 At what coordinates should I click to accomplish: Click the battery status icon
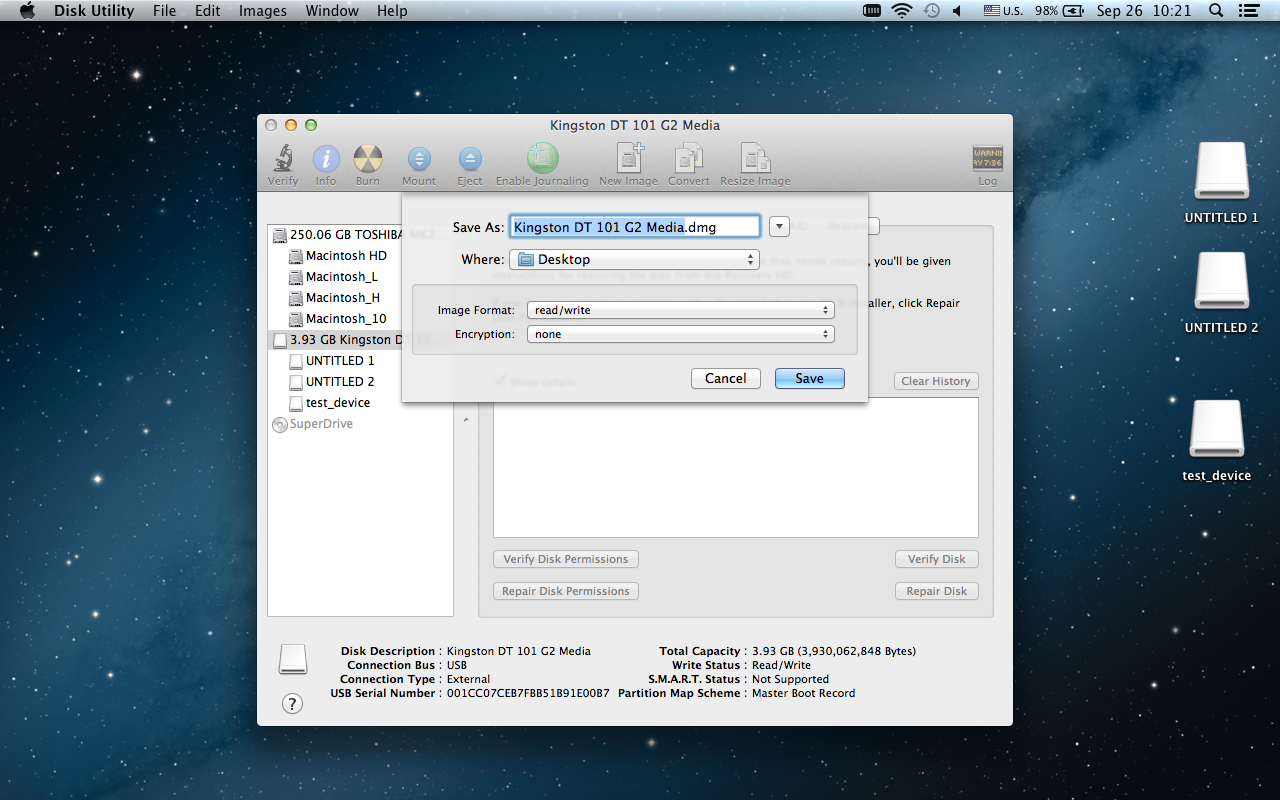[1073, 11]
